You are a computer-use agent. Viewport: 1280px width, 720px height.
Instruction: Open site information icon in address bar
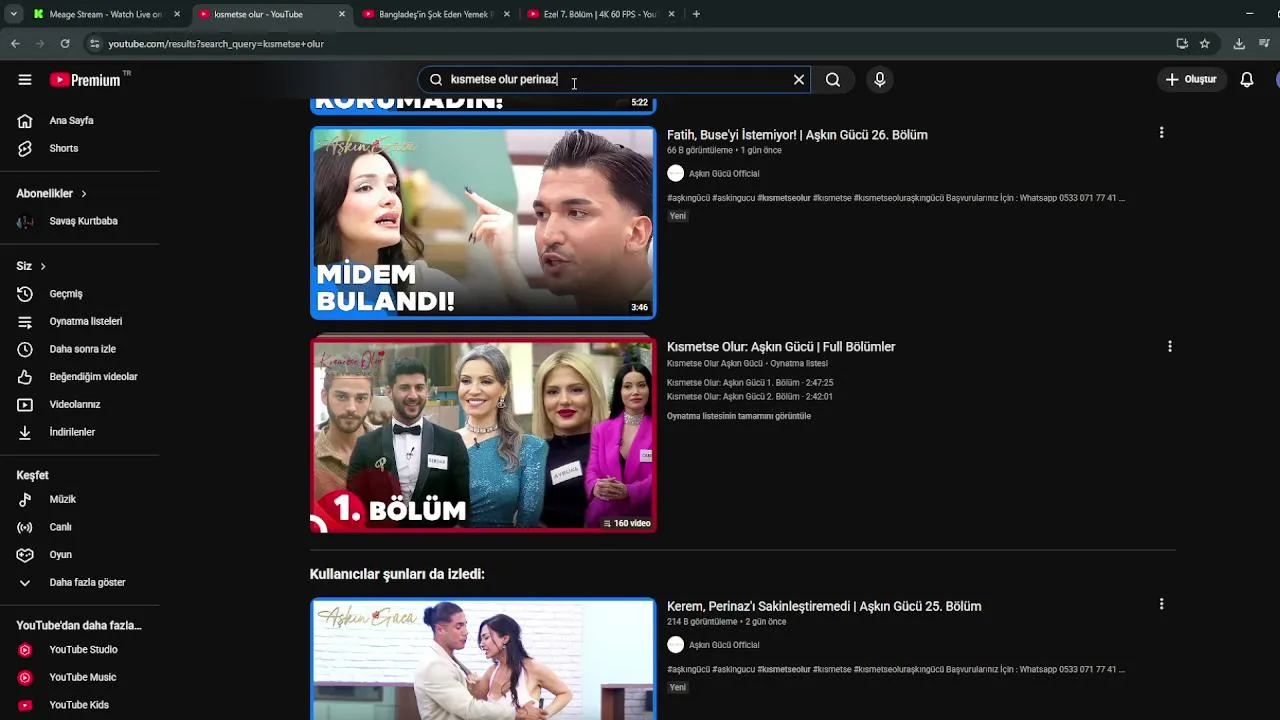click(x=94, y=44)
